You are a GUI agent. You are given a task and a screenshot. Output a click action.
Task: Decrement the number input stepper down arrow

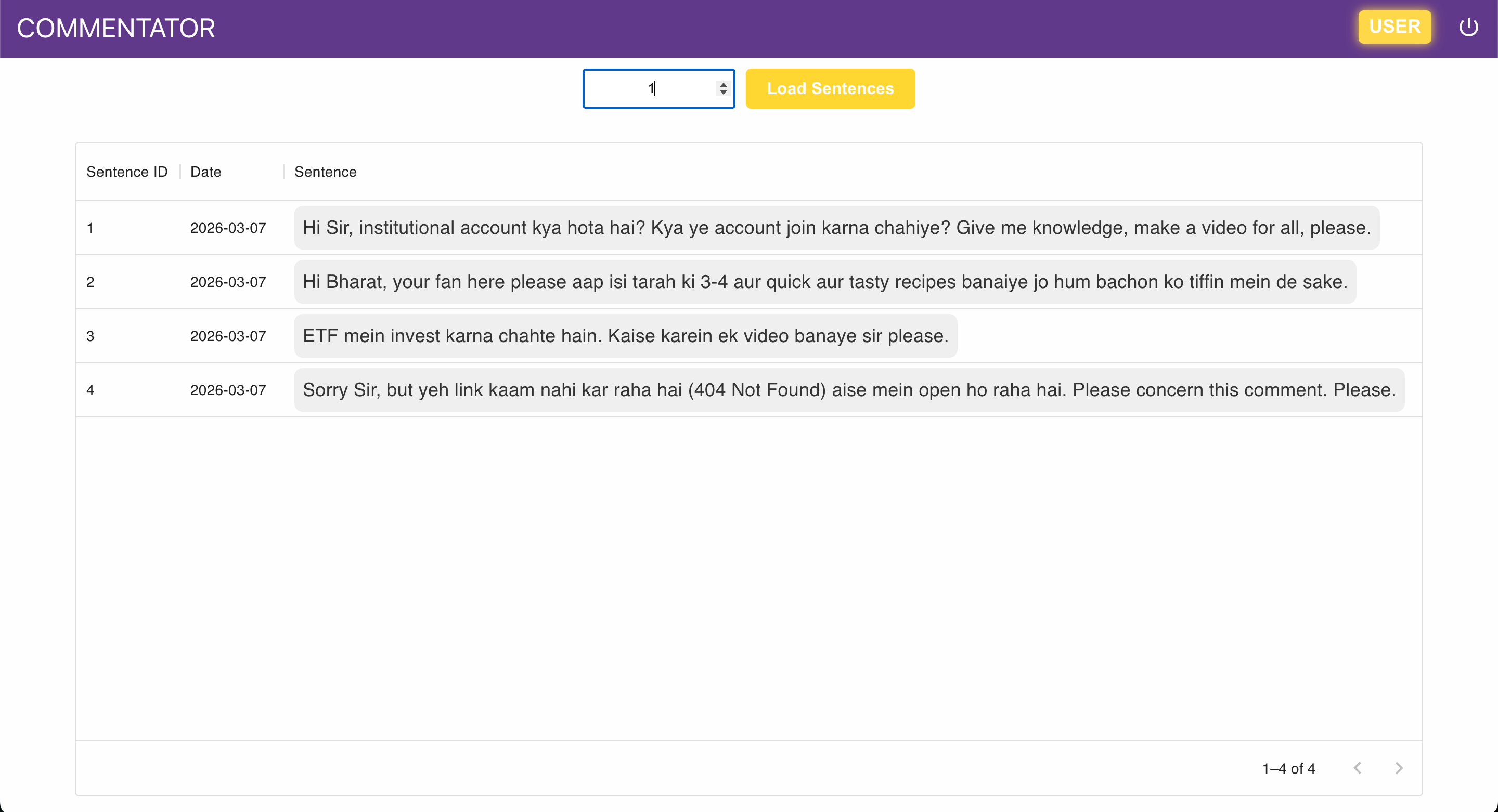coord(723,93)
